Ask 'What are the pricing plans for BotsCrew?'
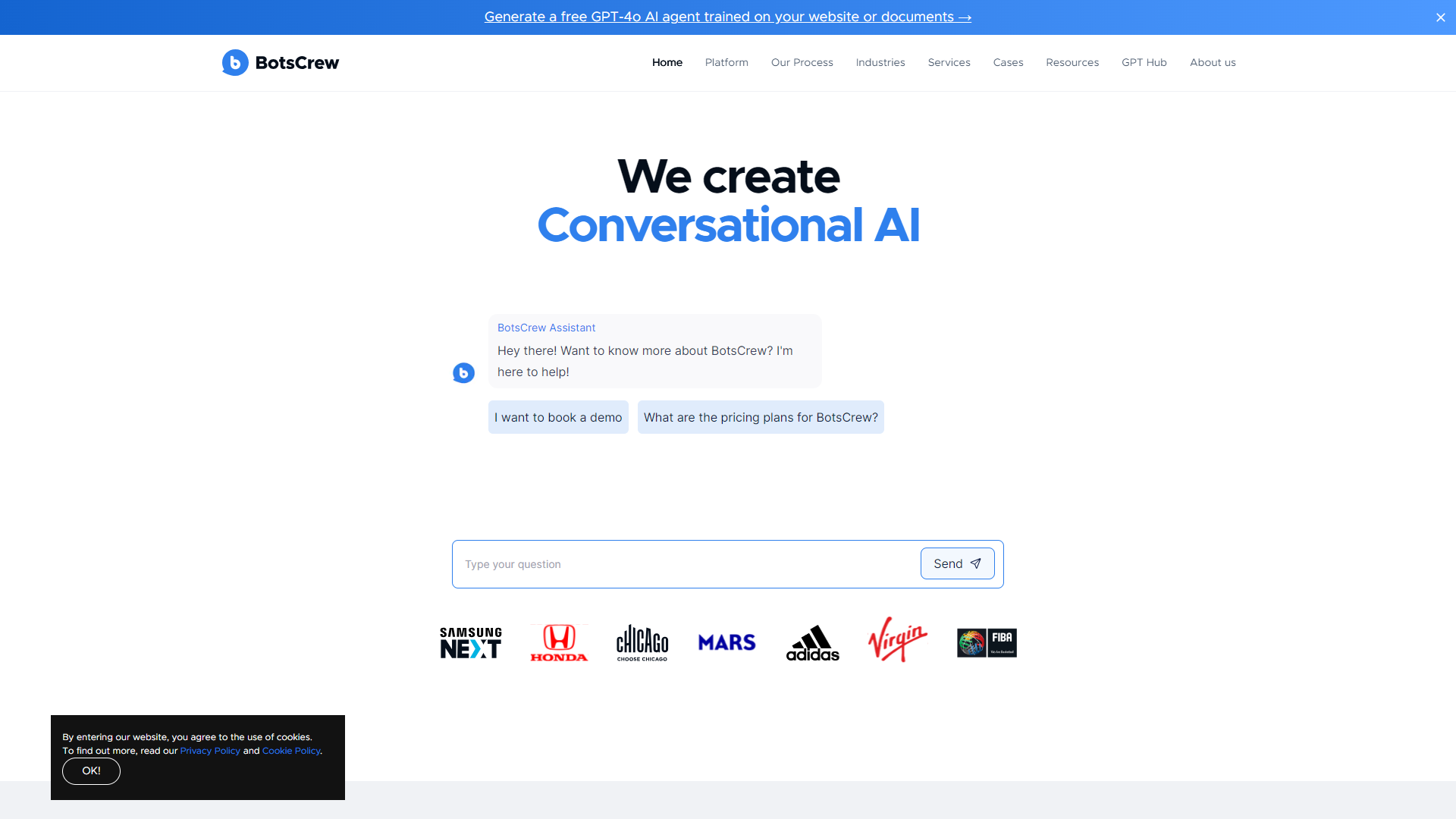The width and height of the screenshot is (1456, 819). (761, 417)
